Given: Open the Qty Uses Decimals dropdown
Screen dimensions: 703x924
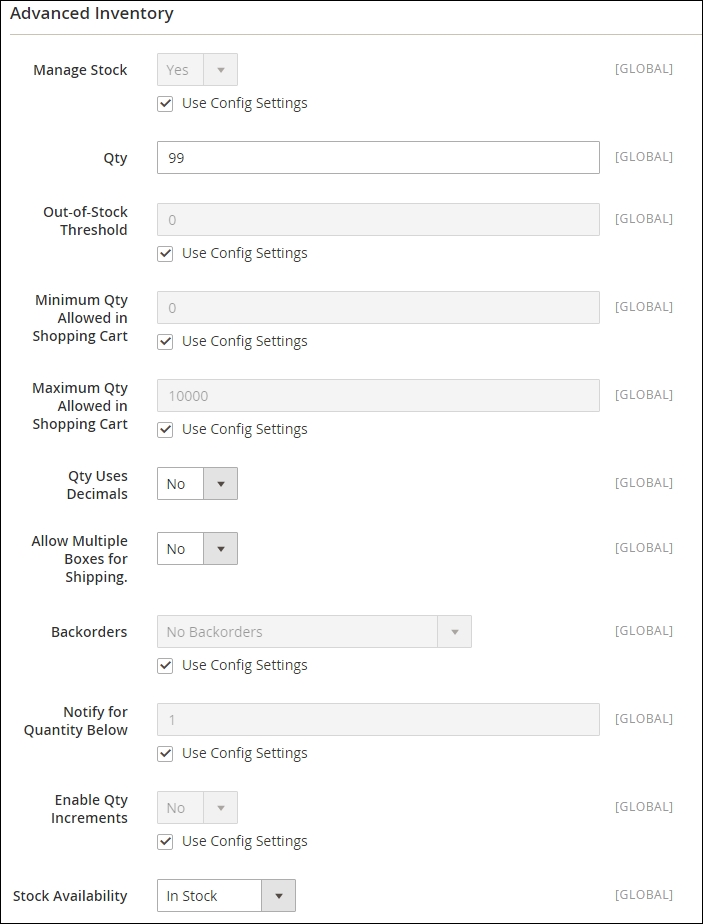Looking at the screenshot, I should [x=197, y=484].
